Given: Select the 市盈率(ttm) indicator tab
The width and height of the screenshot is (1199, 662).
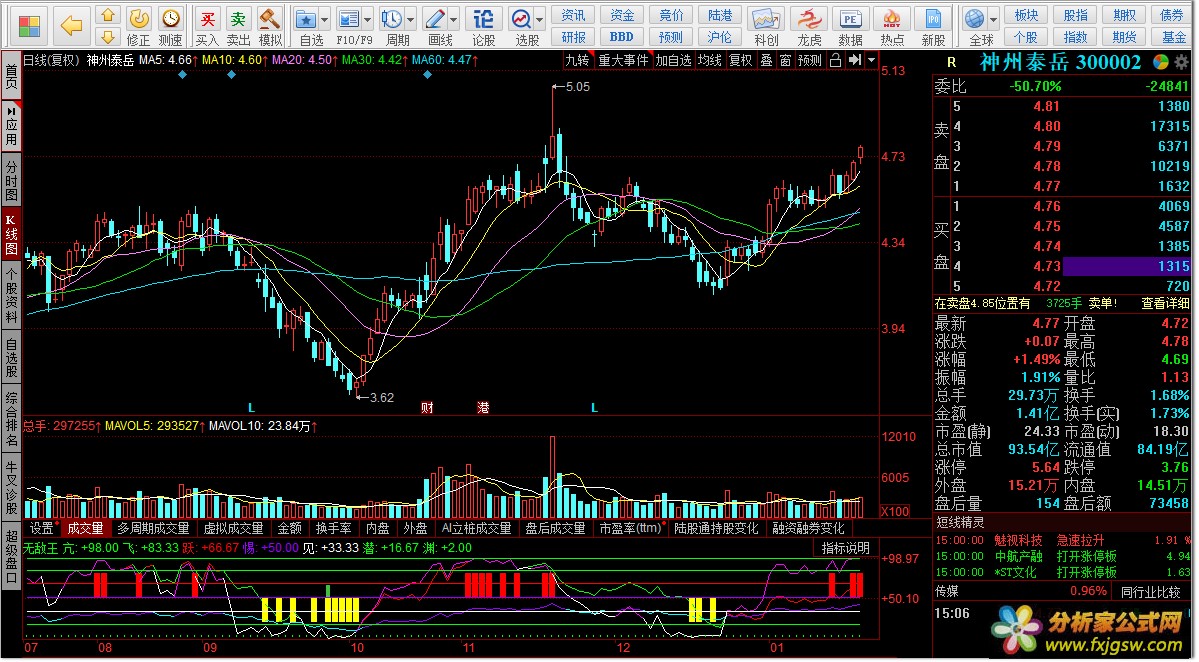Looking at the screenshot, I should click(x=630, y=528).
